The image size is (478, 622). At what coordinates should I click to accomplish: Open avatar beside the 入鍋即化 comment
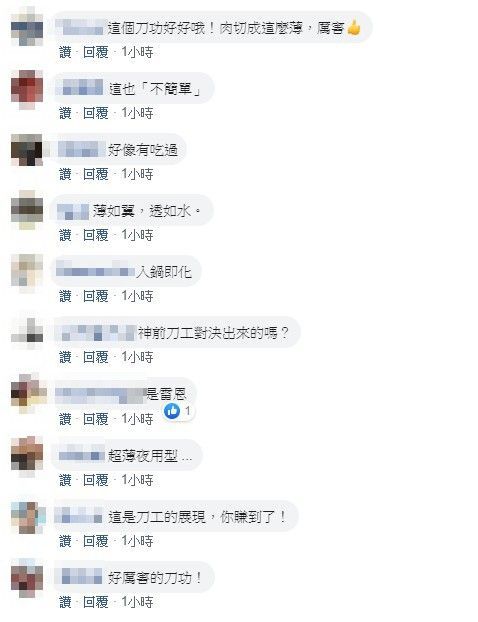tap(27, 271)
